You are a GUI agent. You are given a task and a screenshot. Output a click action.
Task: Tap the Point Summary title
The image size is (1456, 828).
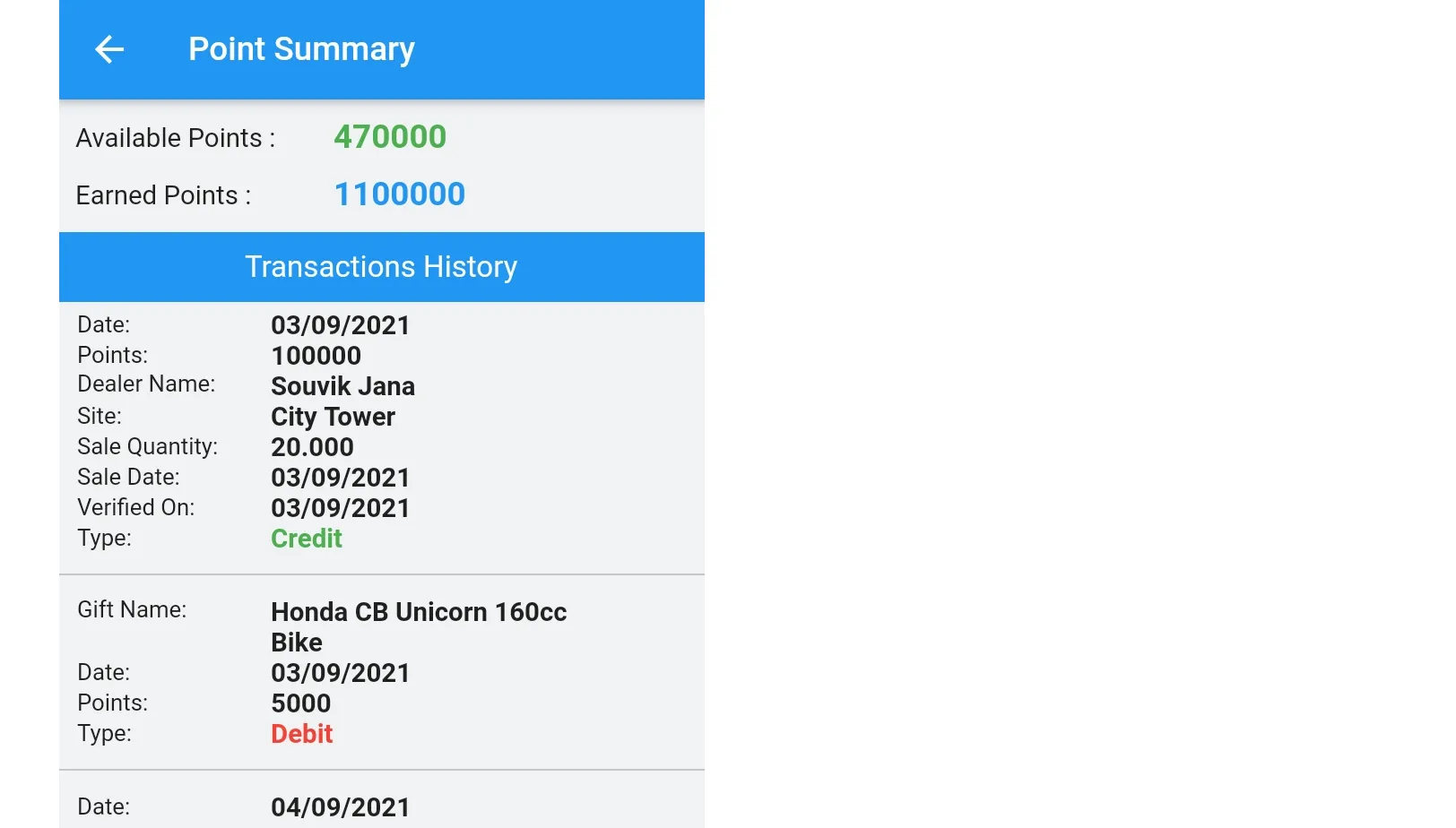[x=301, y=49]
